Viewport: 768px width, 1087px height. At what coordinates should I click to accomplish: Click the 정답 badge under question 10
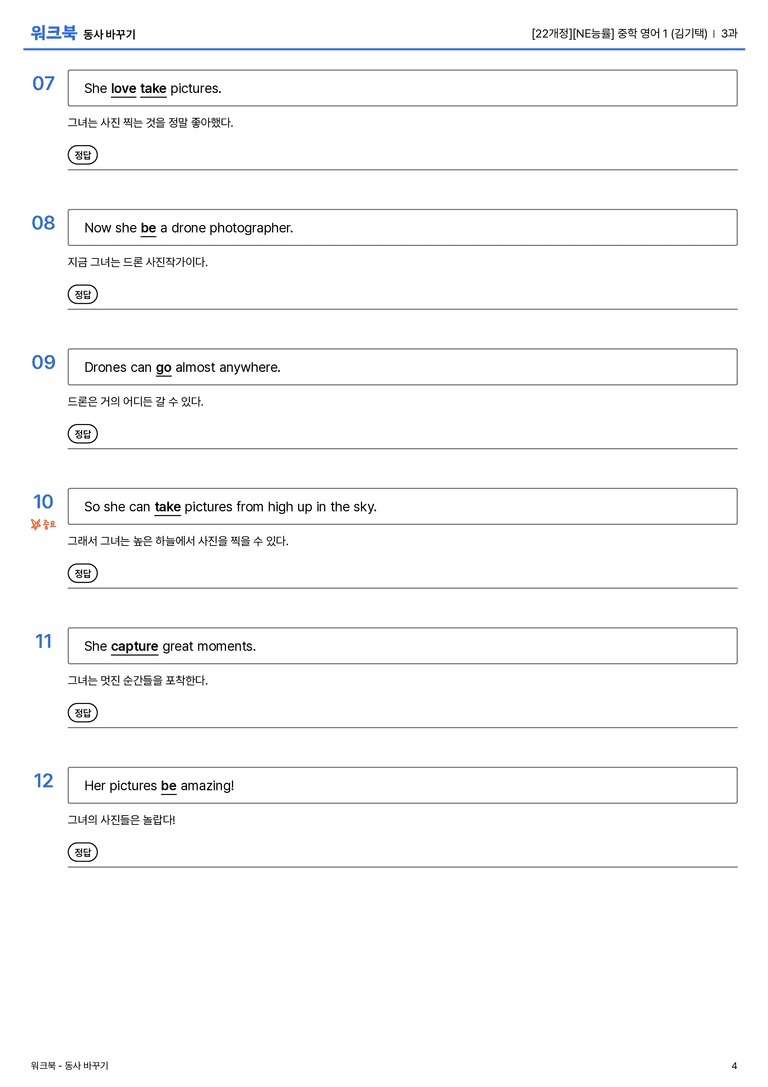(82, 573)
